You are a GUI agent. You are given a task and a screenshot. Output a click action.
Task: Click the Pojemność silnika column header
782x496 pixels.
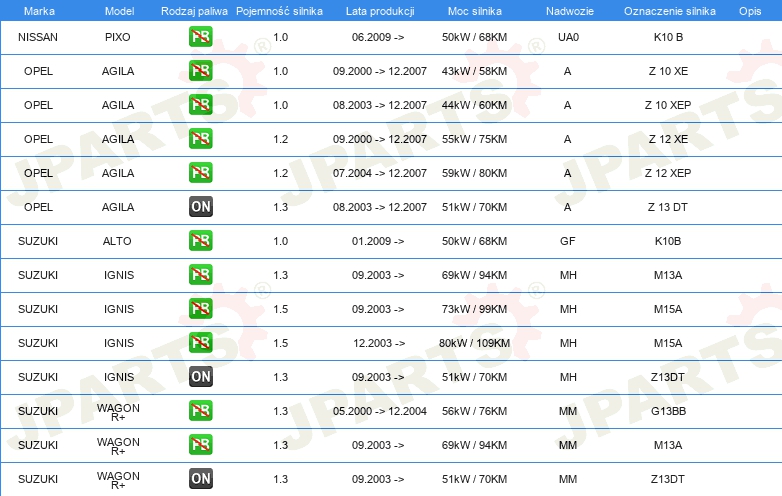point(279,11)
